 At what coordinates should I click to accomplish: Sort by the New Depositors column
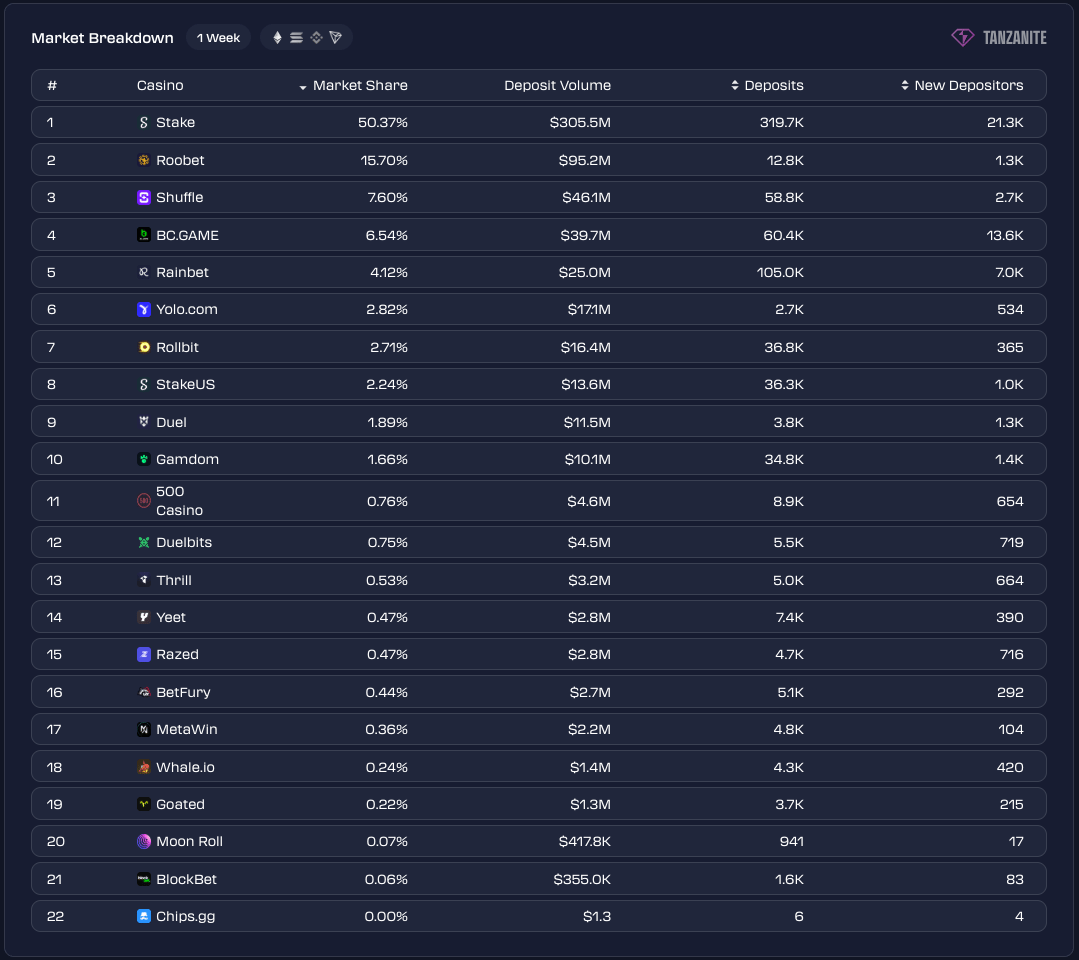[x=961, y=85]
